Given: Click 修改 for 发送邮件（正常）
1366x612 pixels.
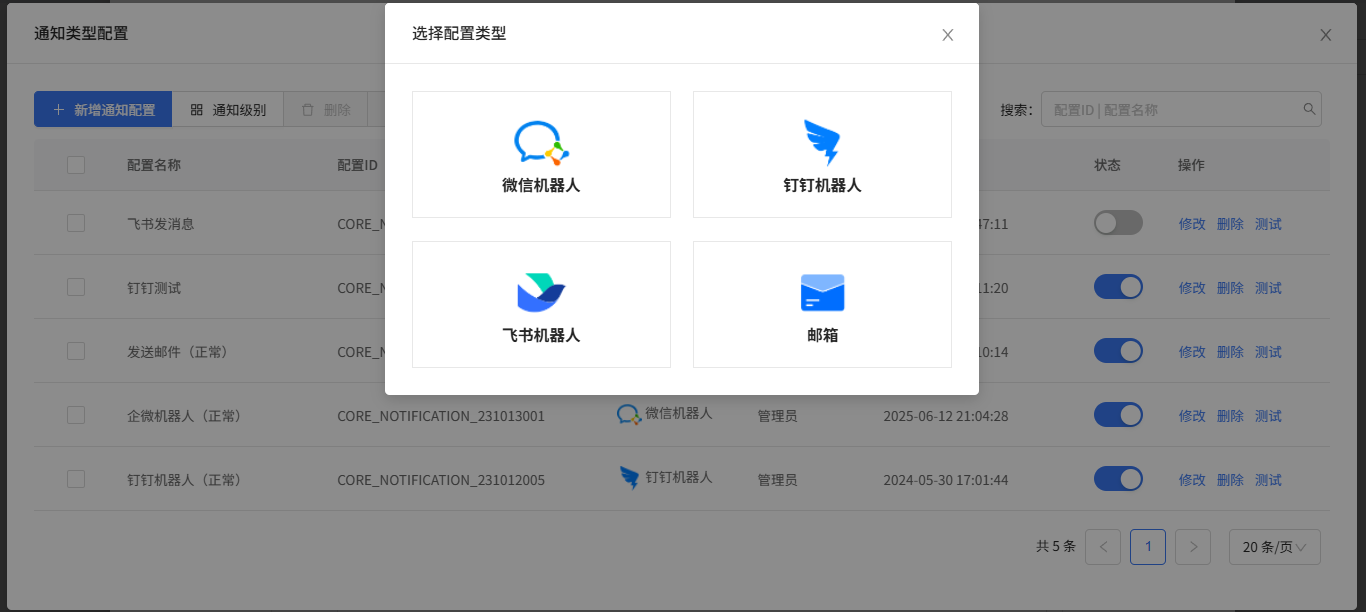Looking at the screenshot, I should pyautogui.click(x=1192, y=352).
